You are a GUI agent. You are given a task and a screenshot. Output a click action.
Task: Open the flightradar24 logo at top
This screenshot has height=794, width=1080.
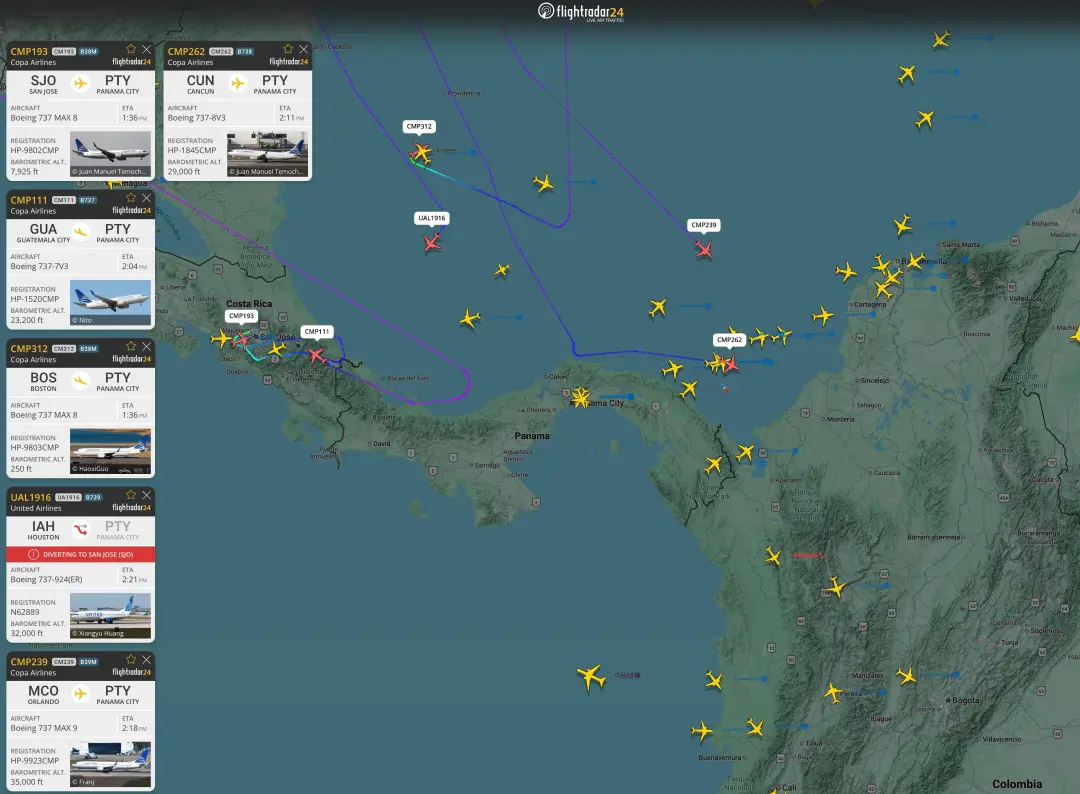581,12
